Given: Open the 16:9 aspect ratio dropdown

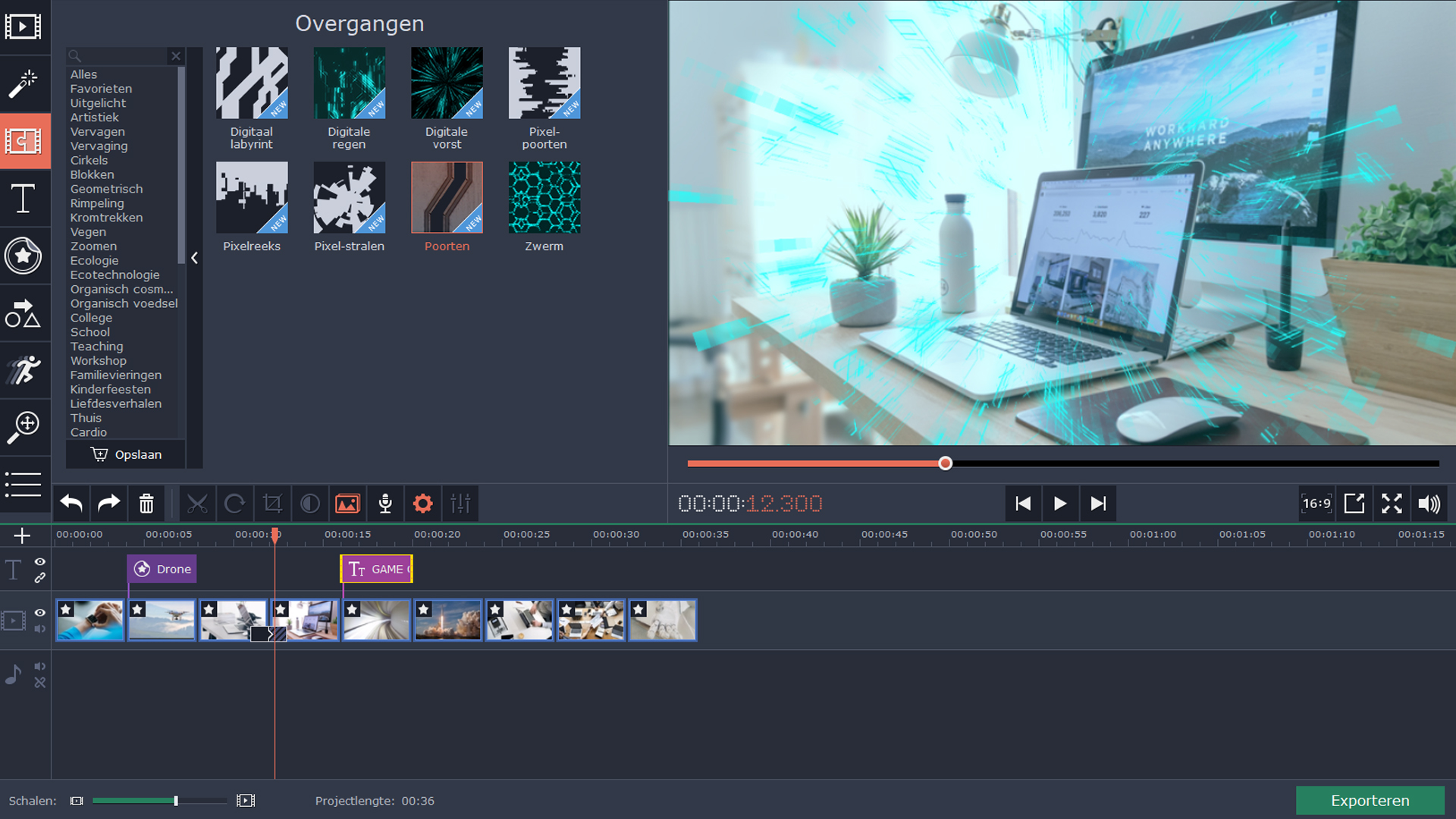Looking at the screenshot, I should click(1316, 504).
